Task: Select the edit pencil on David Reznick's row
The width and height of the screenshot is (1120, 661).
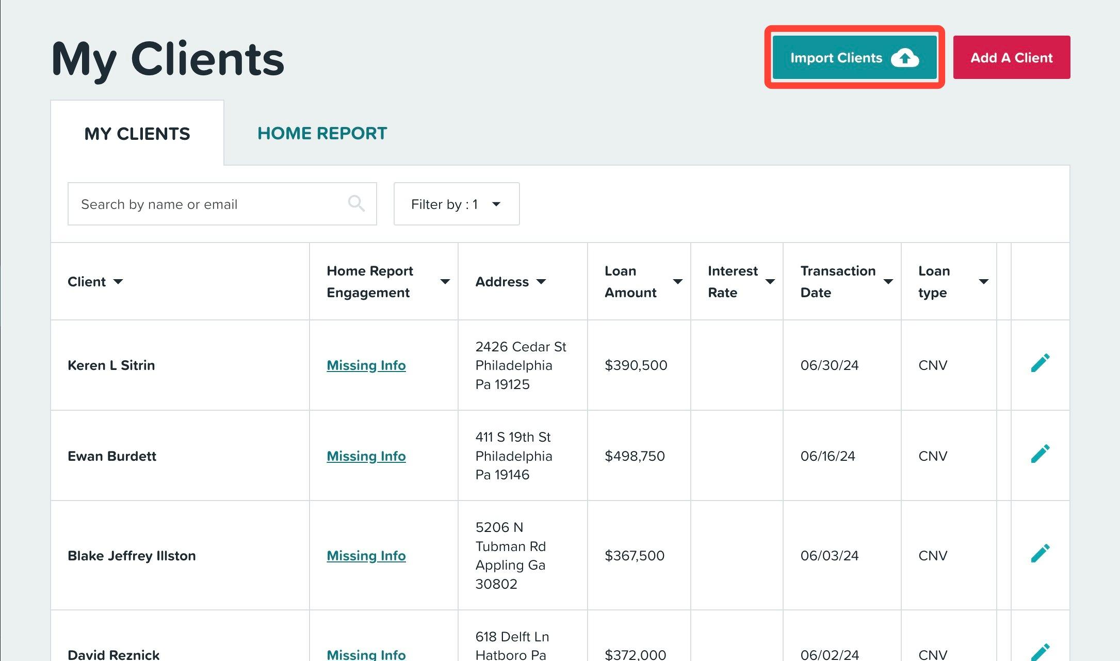Action: [x=1040, y=651]
